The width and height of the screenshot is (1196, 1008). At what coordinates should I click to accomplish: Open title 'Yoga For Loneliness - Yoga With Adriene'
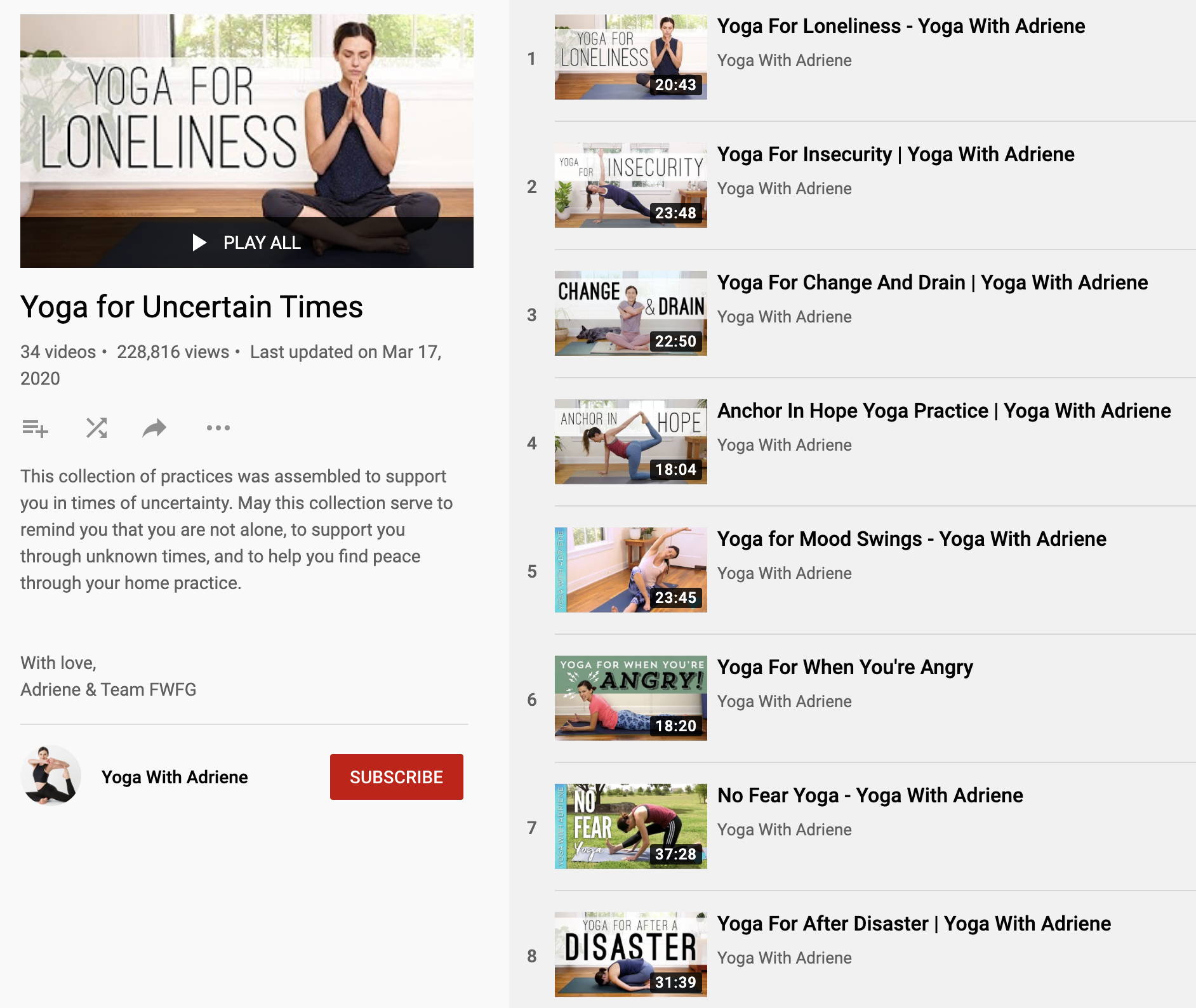901,26
